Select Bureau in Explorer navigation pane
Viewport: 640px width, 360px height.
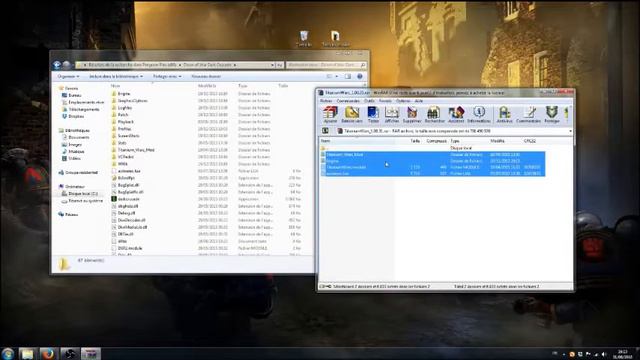[71, 95]
